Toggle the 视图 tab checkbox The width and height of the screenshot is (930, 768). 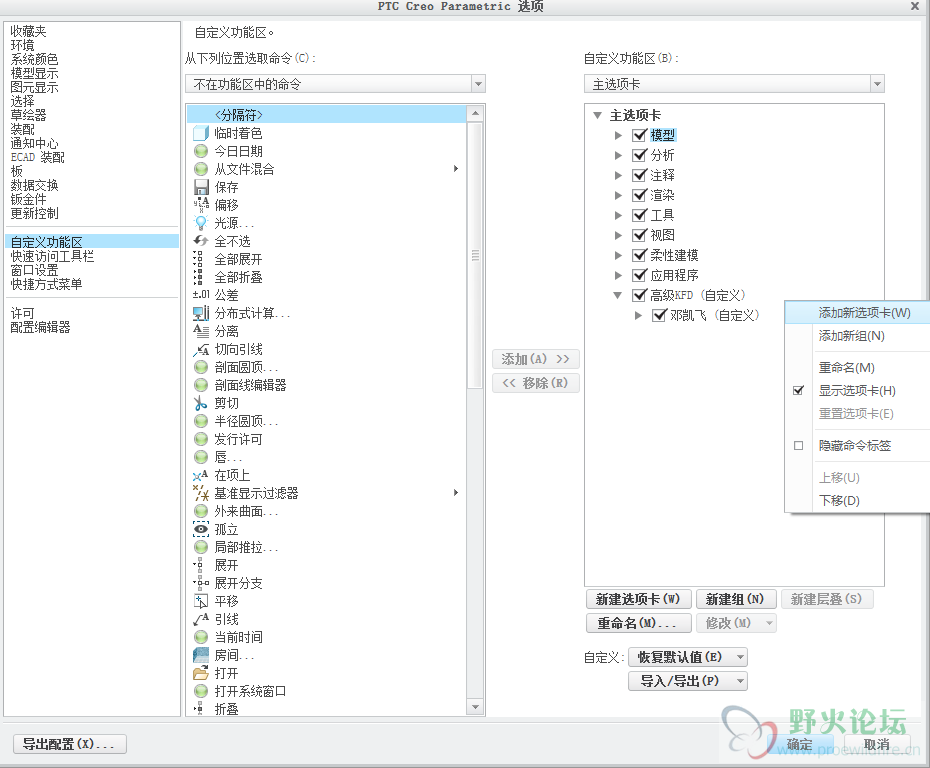tap(639, 235)
